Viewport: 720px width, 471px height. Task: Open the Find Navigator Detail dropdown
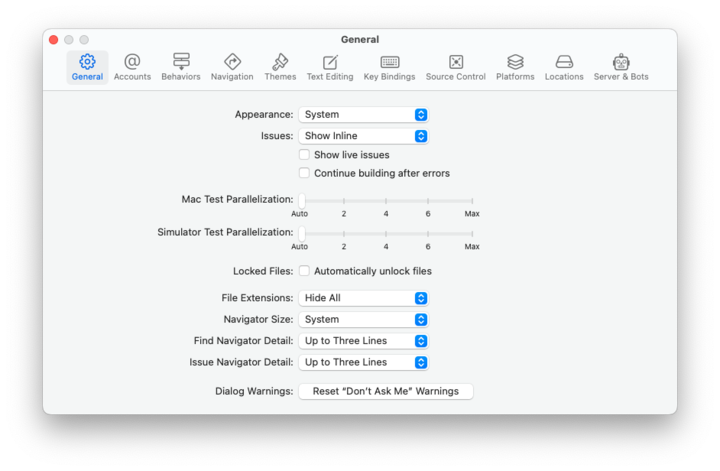coord(363,341)
